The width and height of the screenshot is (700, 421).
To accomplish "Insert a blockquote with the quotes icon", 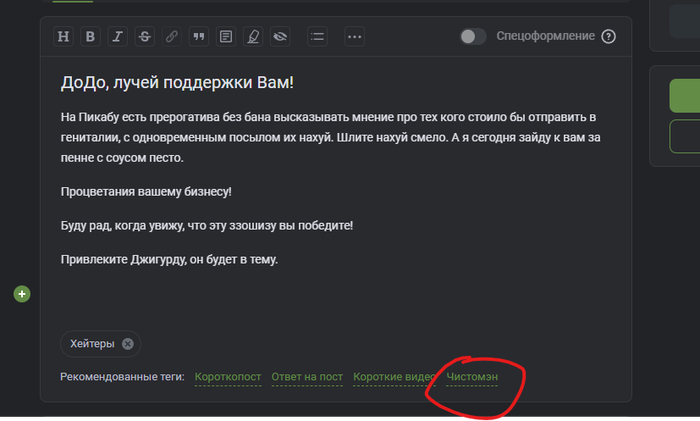I will pyautogui.click(x=199, y=37).
